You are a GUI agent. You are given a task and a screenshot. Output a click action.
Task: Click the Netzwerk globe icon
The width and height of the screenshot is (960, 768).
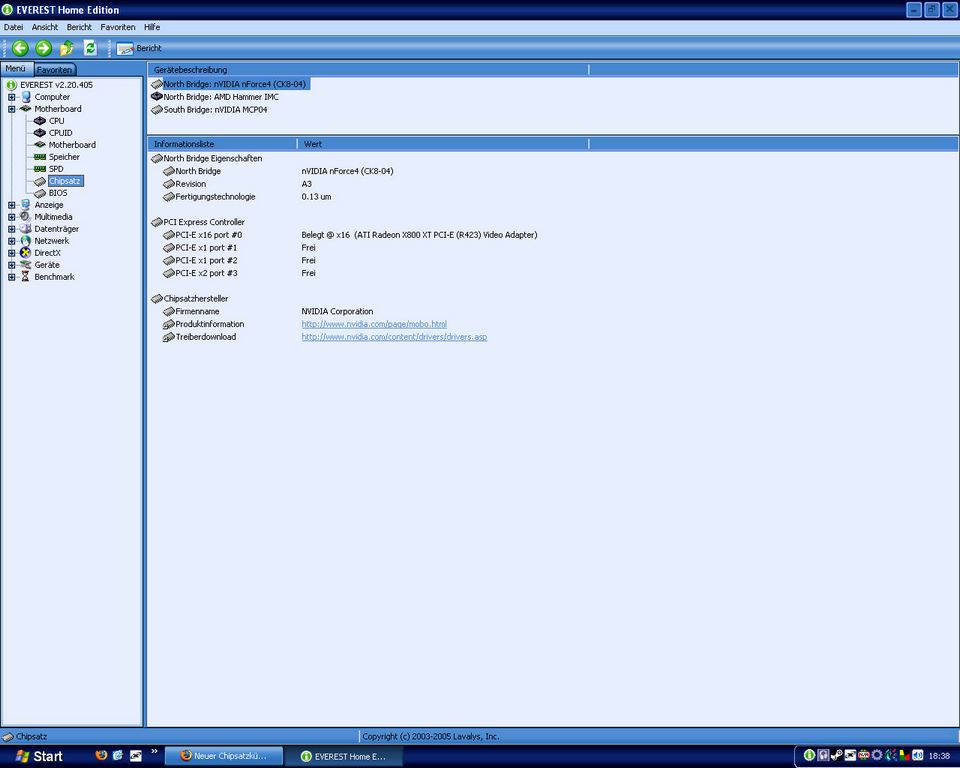26,241
